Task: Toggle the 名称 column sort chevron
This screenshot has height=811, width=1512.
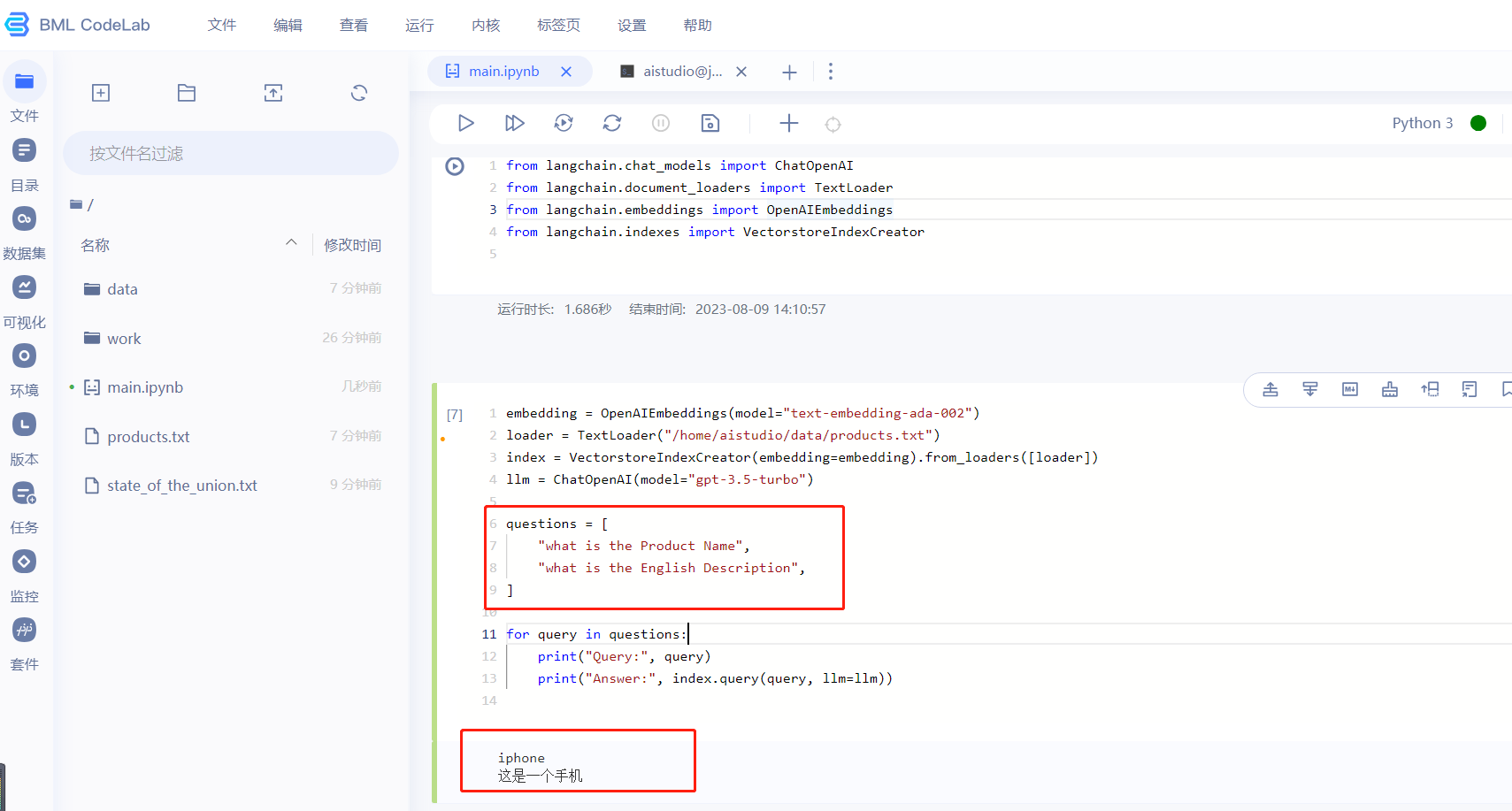Action: click(x=291, y=241)
